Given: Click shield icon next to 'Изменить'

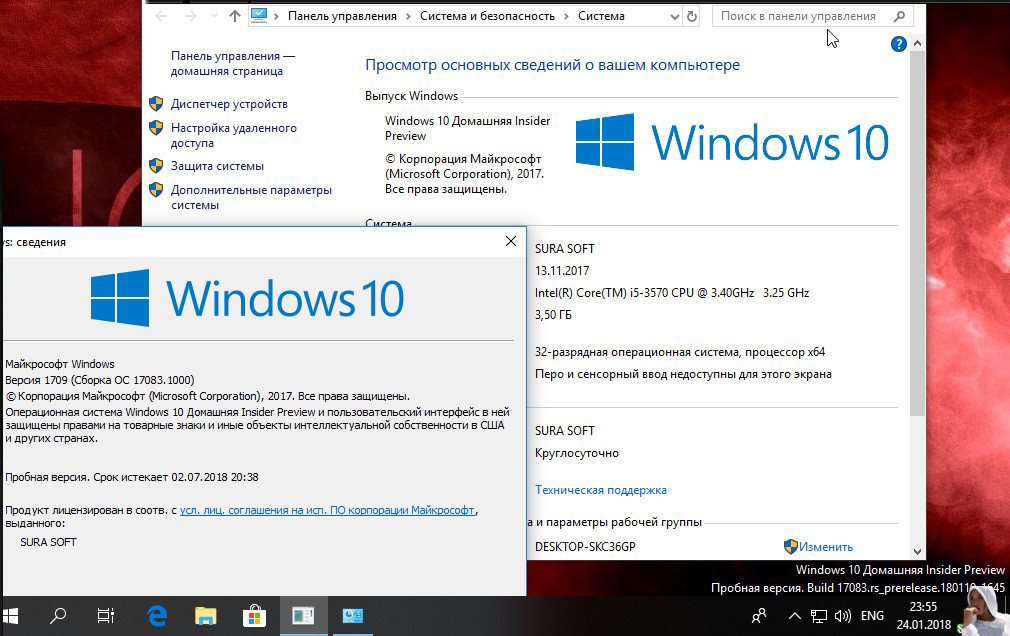Looking at the screenshot, I should point(790,546).
